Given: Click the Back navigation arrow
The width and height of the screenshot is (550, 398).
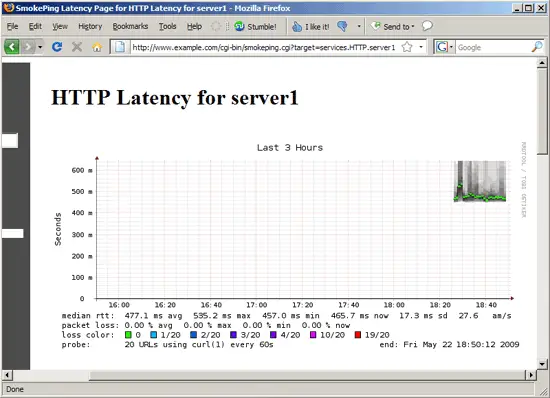Looking at the screenshot, I should [12, 47].
